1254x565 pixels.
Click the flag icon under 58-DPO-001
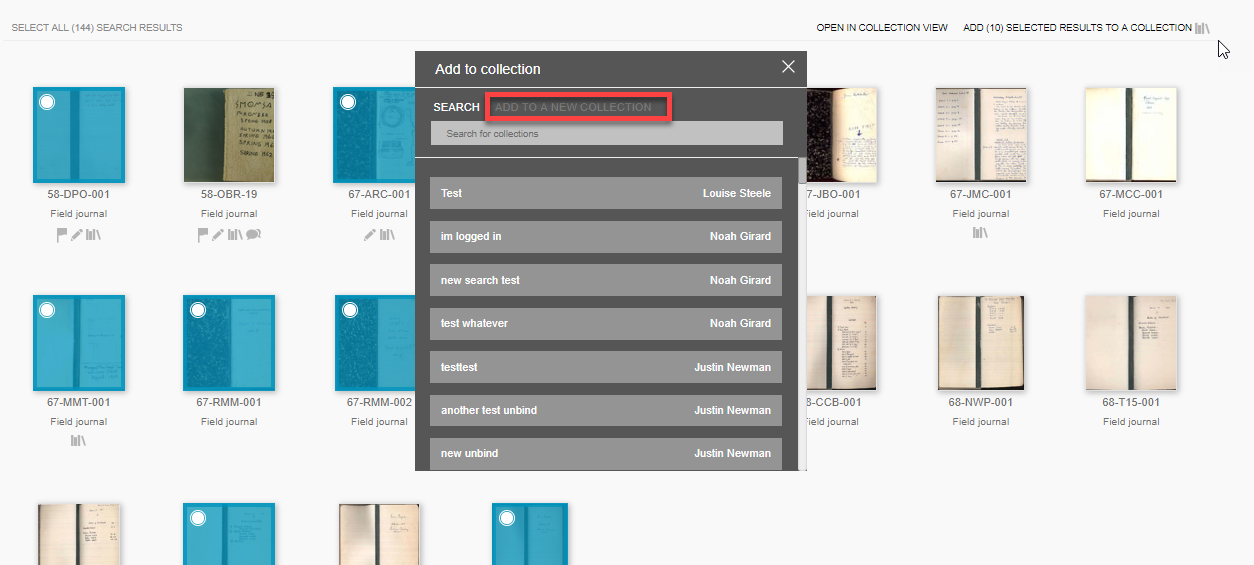point(62,235)
